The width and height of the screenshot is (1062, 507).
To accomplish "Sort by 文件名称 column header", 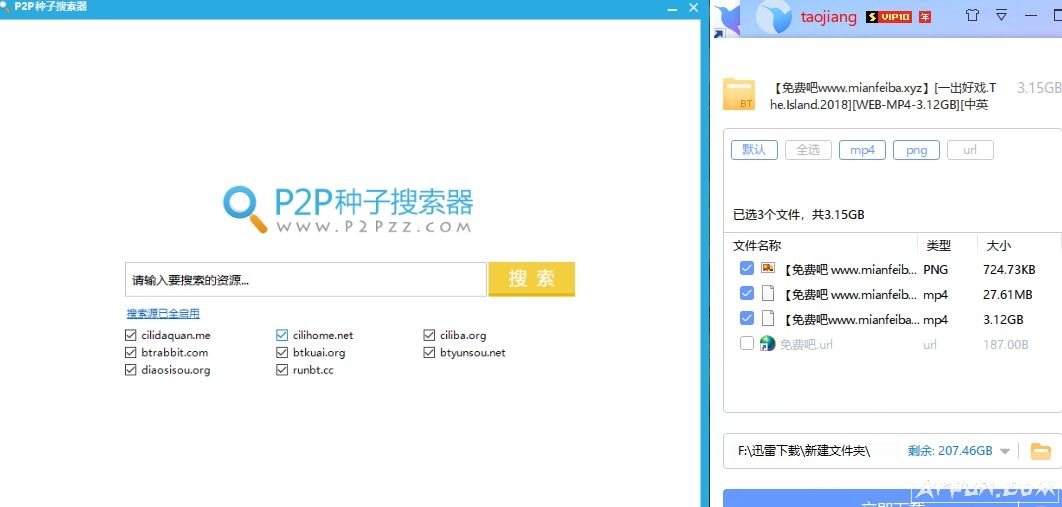I will click(x=757, y=245).
